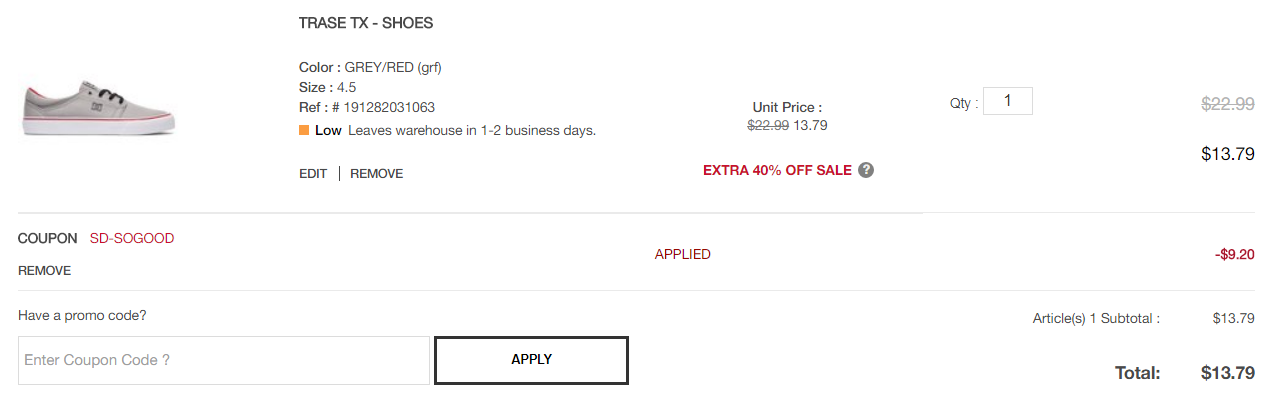Click the GREY/RED (grf) color value

pos(393,68)
